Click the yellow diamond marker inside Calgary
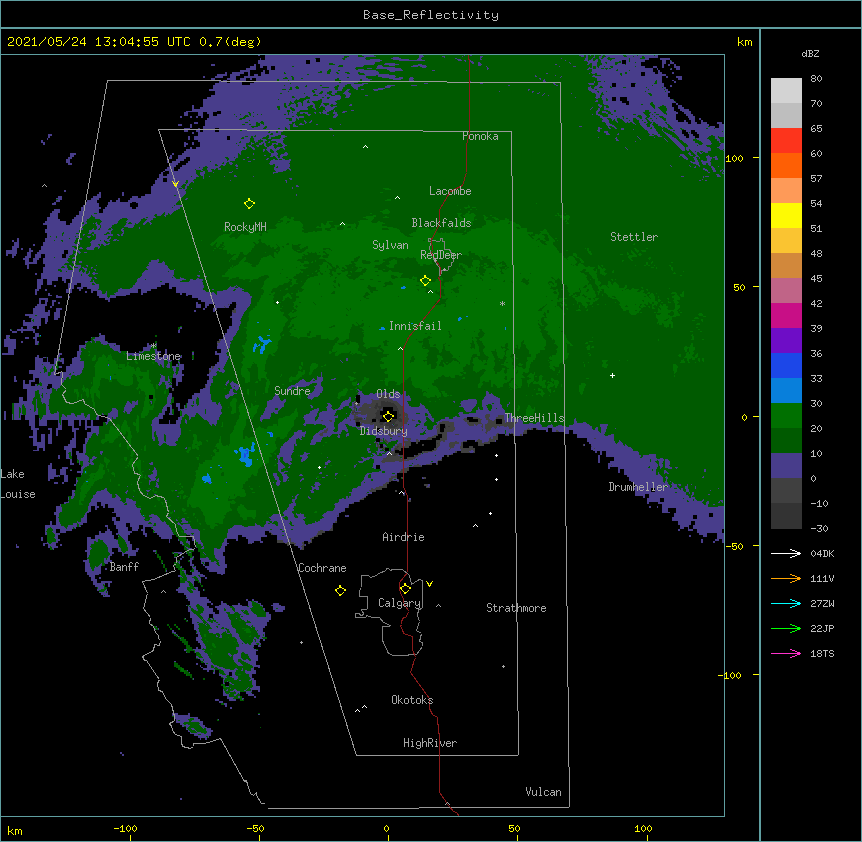862x842 pixels. click(405, 589)
